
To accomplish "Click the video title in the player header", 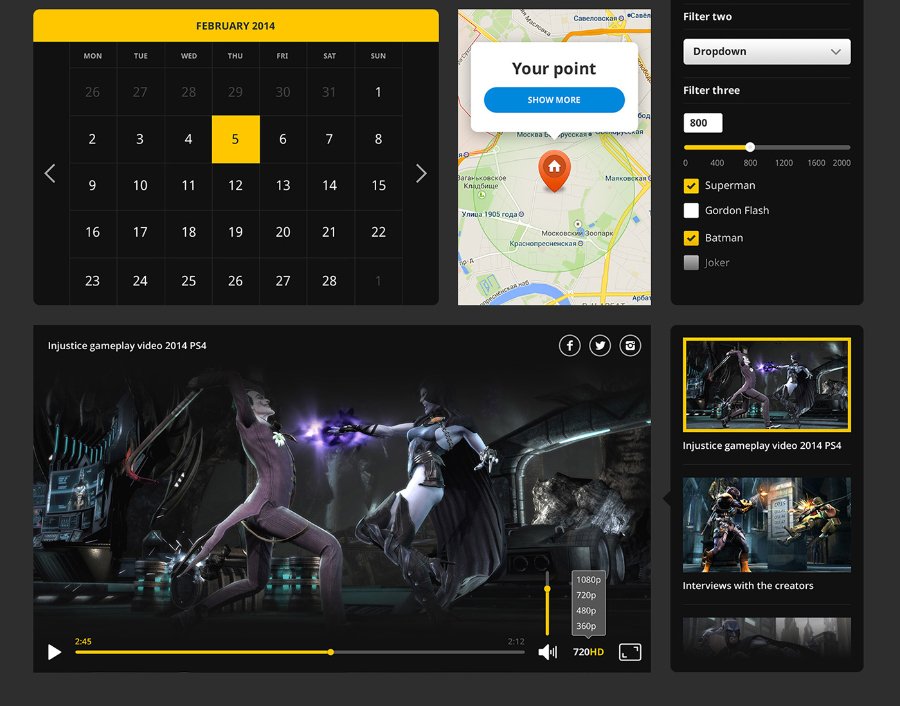I will tap(127, 346).
